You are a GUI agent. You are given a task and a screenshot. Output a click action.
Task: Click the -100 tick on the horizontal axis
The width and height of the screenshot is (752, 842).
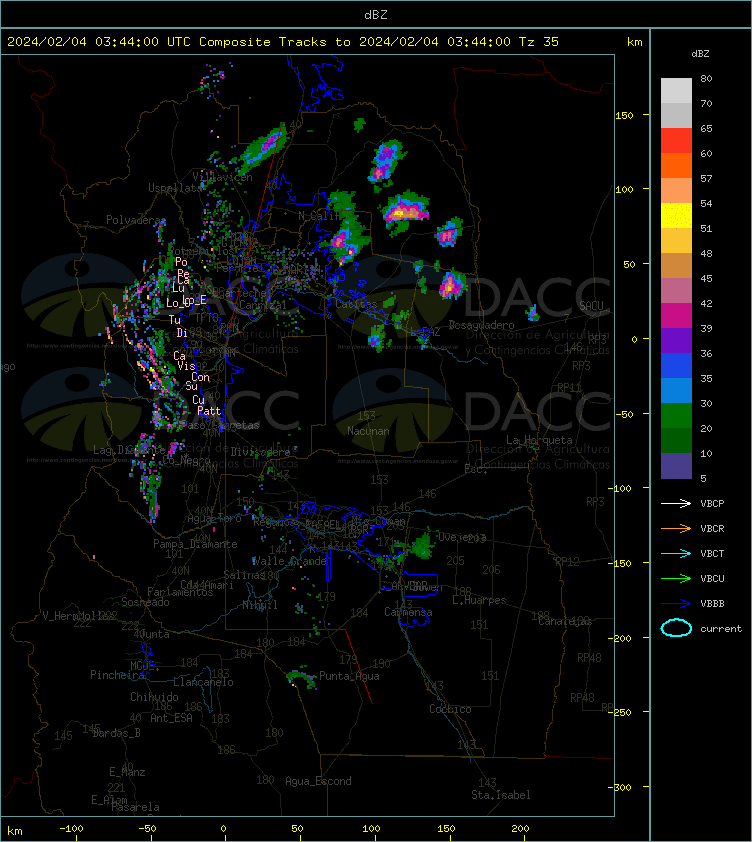click(x=71, y=829)
